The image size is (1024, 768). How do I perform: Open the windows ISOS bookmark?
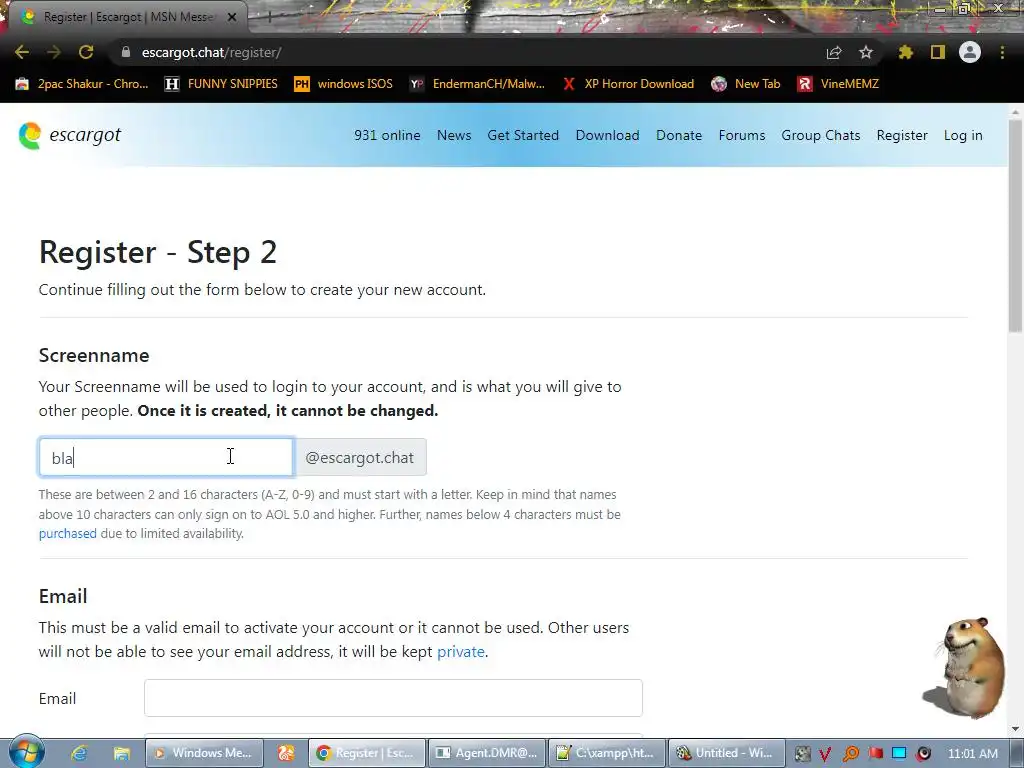click(x=344, y=84)
